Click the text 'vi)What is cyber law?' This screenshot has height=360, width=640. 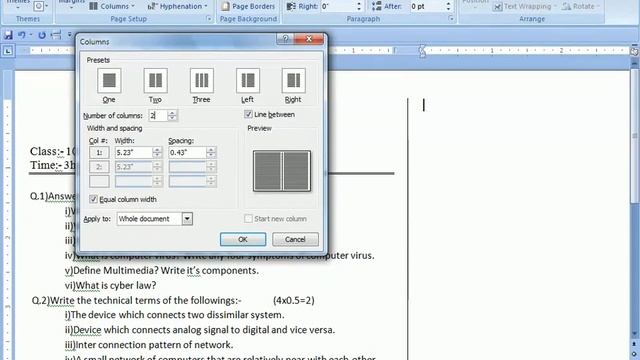[x=110, y=285]
